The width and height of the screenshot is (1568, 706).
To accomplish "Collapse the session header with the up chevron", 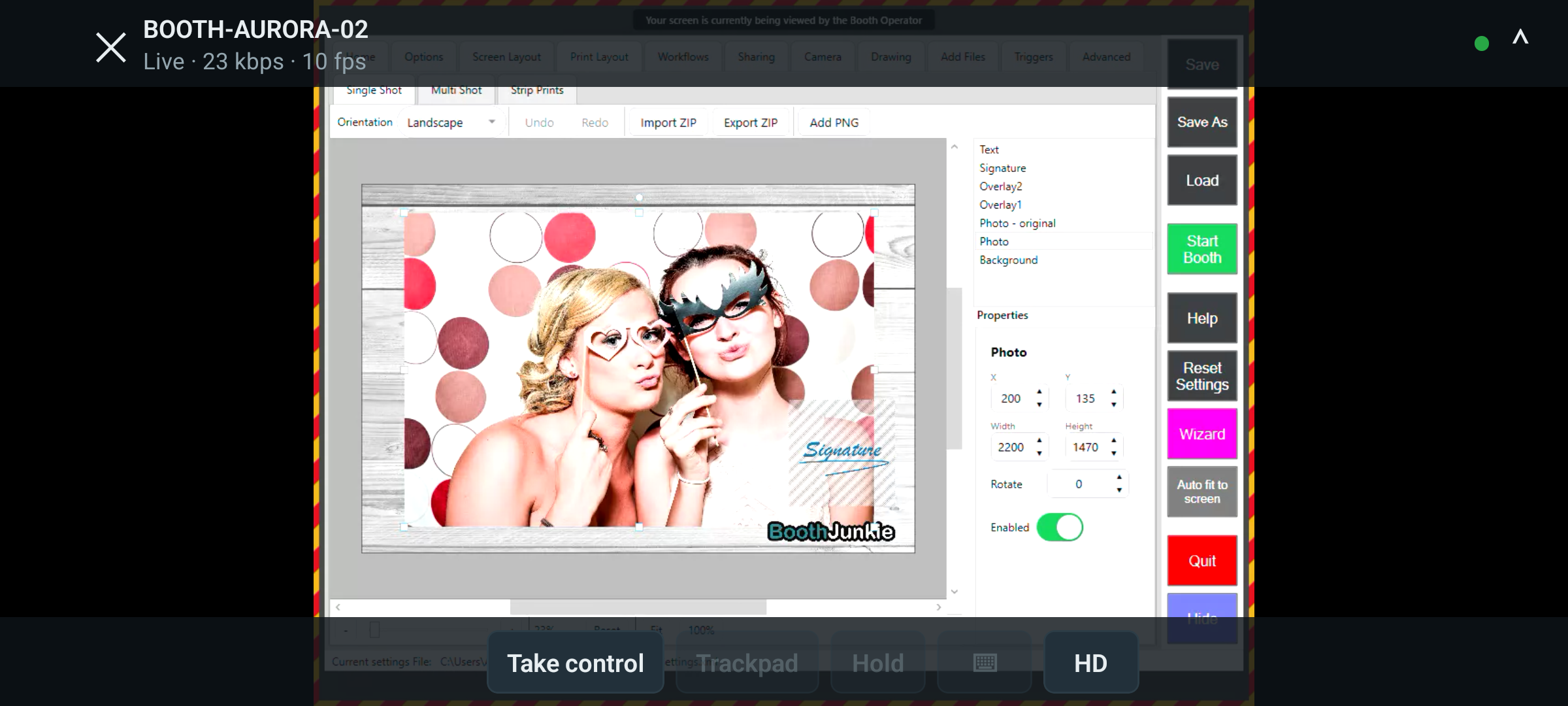I will 1520,37.
